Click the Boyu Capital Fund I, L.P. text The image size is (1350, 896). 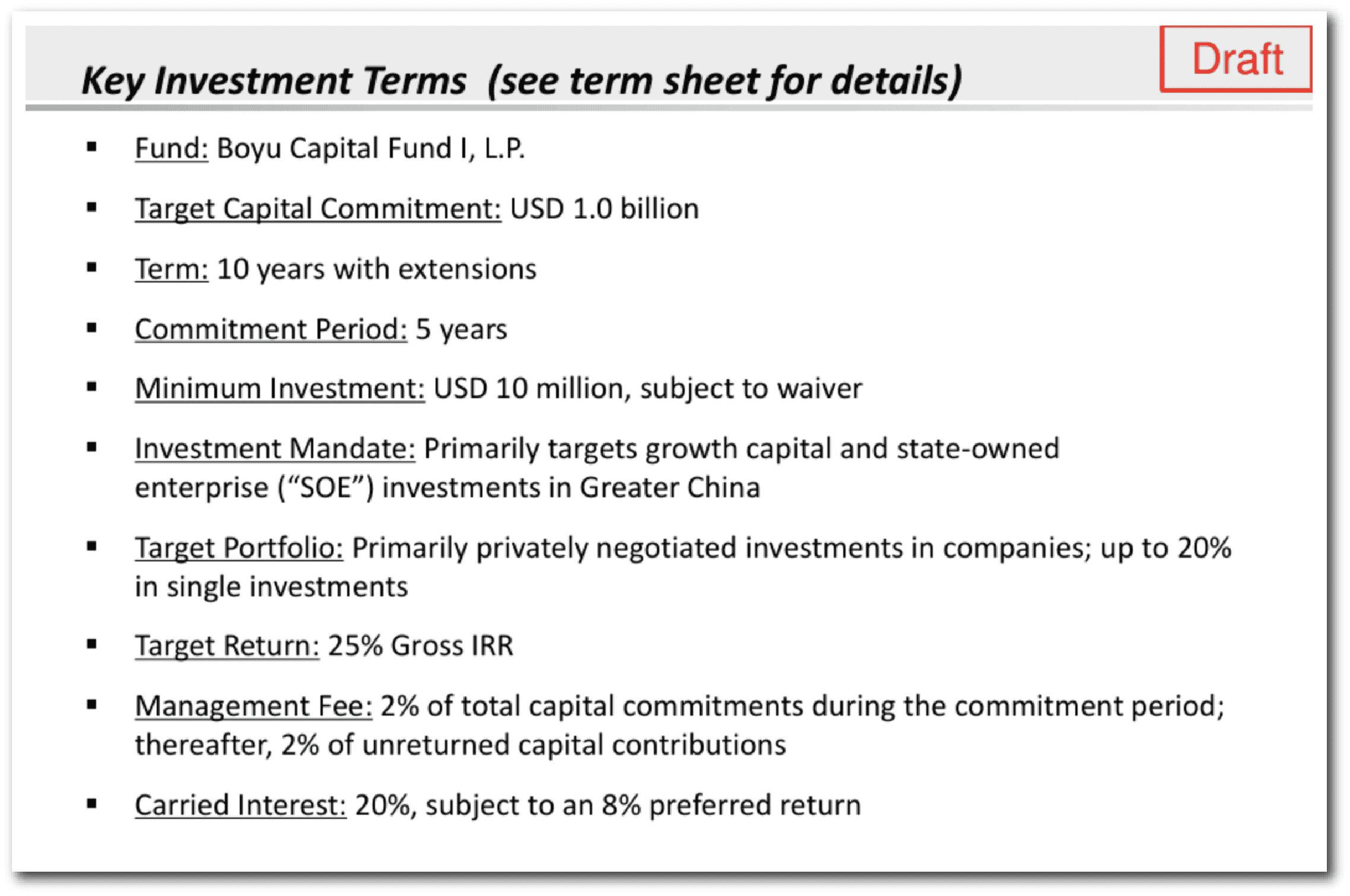(x=371, y=148)
